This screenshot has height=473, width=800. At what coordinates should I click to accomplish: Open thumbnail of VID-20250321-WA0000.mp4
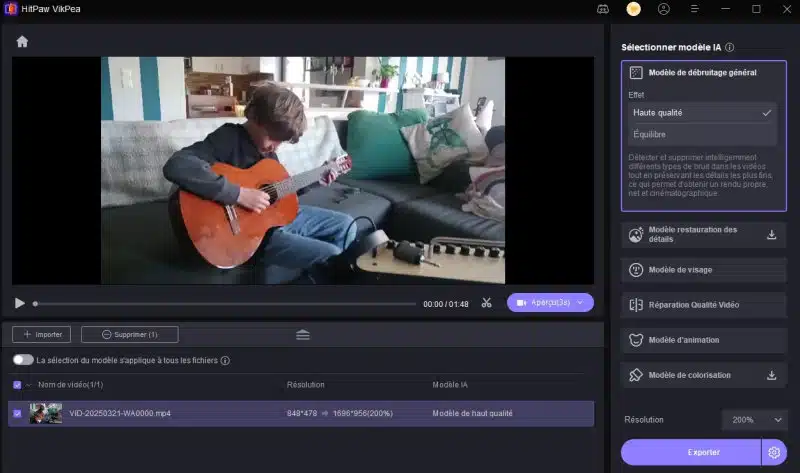(45, 413)
